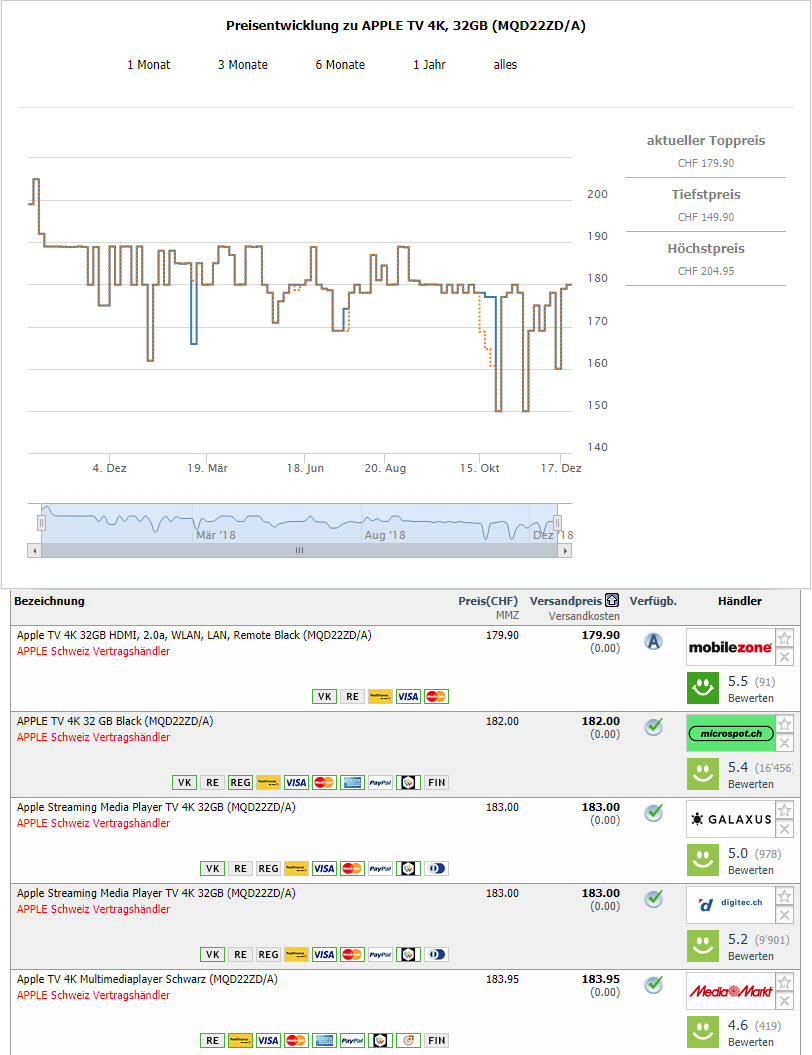Image resolution: width=812 pixels, height=1055 pixels.
Task: Click mobilezone's availability status icon
Action: coord(653,641)
